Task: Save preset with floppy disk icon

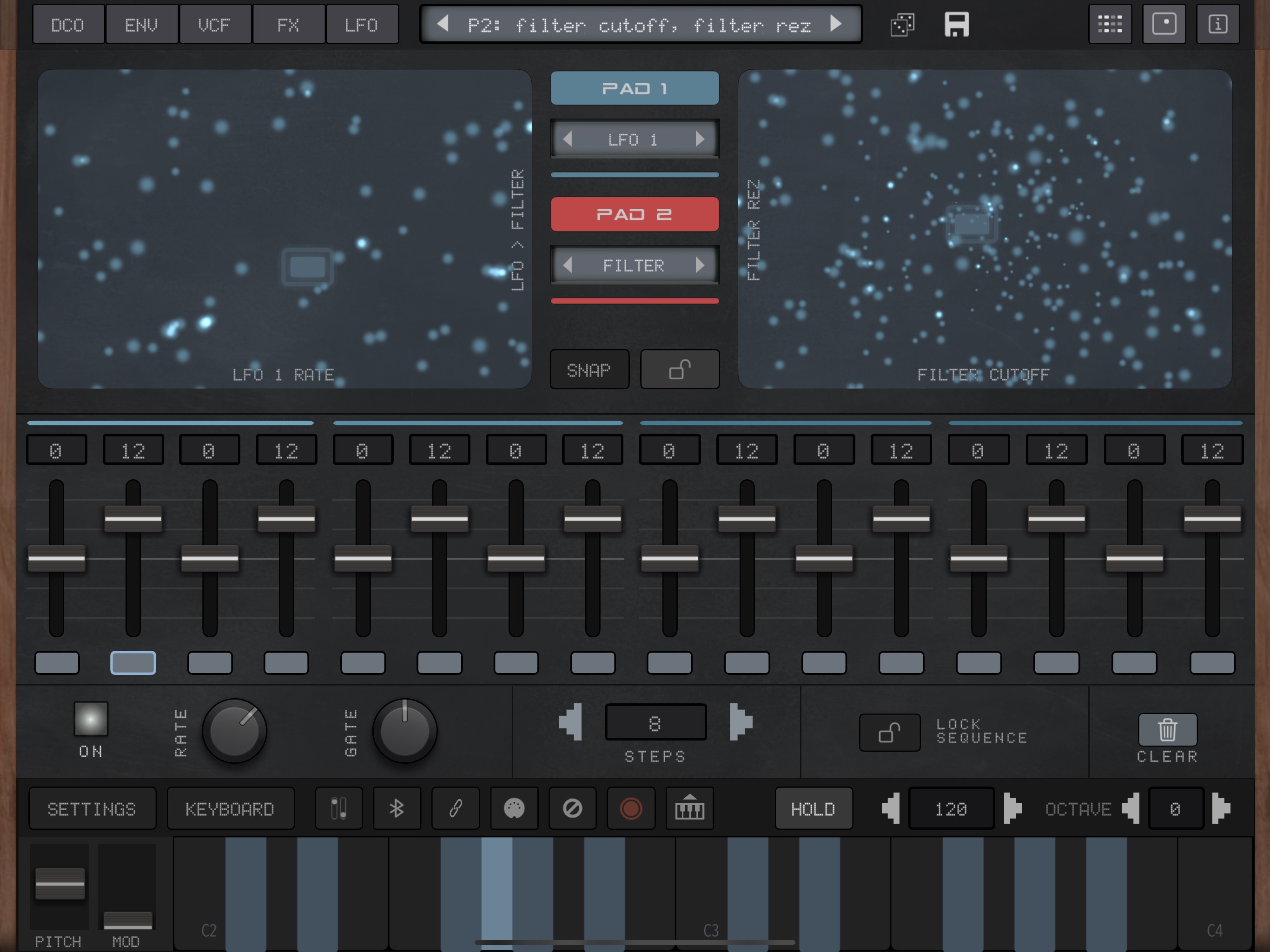Action: [957, 25]
